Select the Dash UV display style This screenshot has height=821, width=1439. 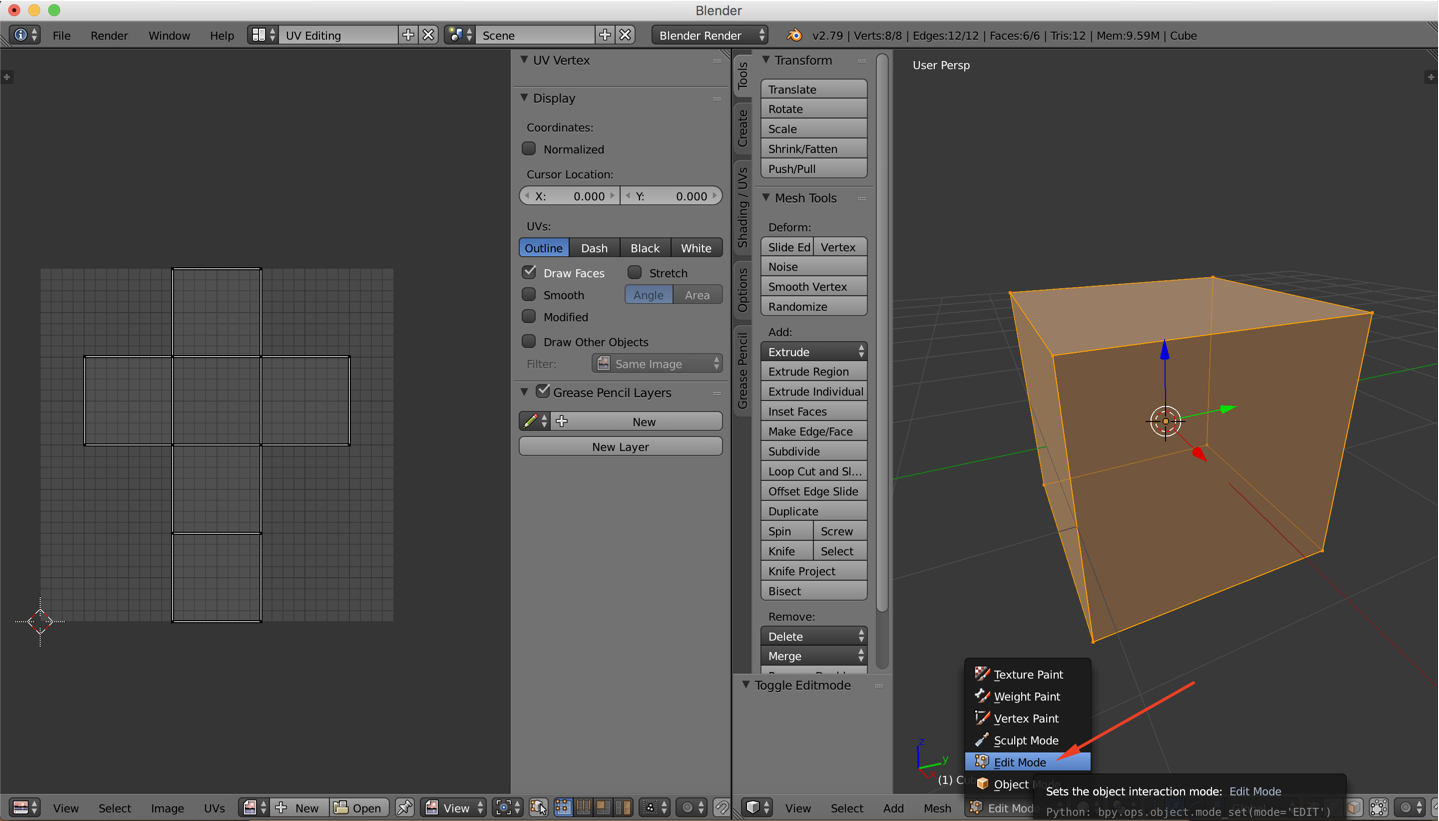(x=594, y=248)
